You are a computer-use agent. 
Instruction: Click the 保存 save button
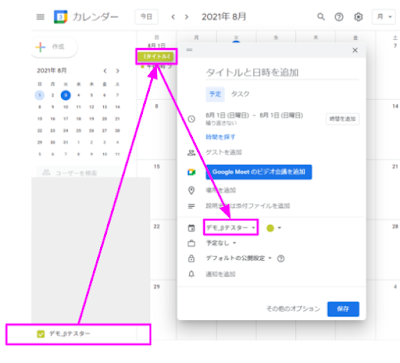click(x=343, y=309)
